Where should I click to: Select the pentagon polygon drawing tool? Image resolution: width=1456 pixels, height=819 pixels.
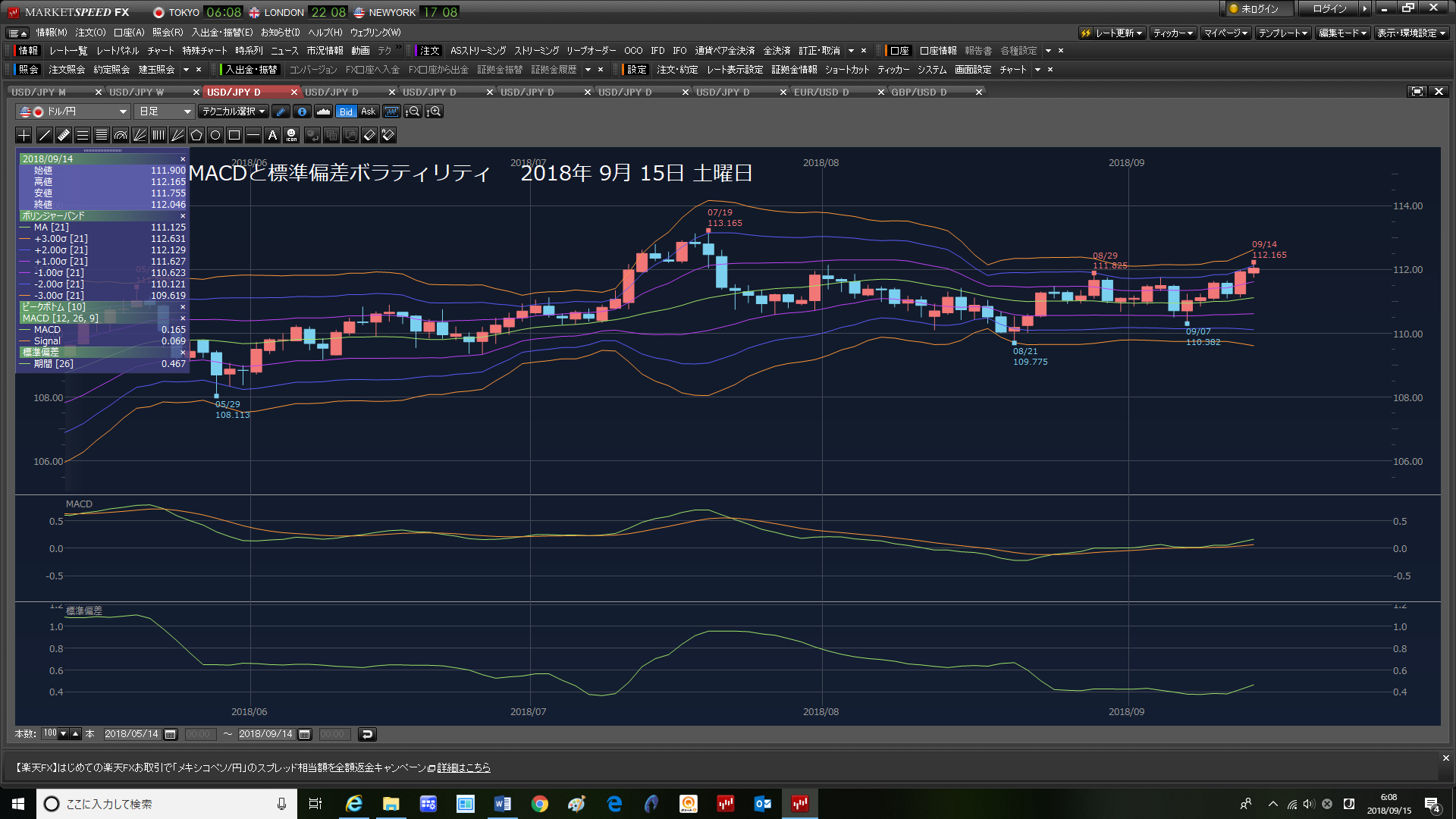click(196, 135)
